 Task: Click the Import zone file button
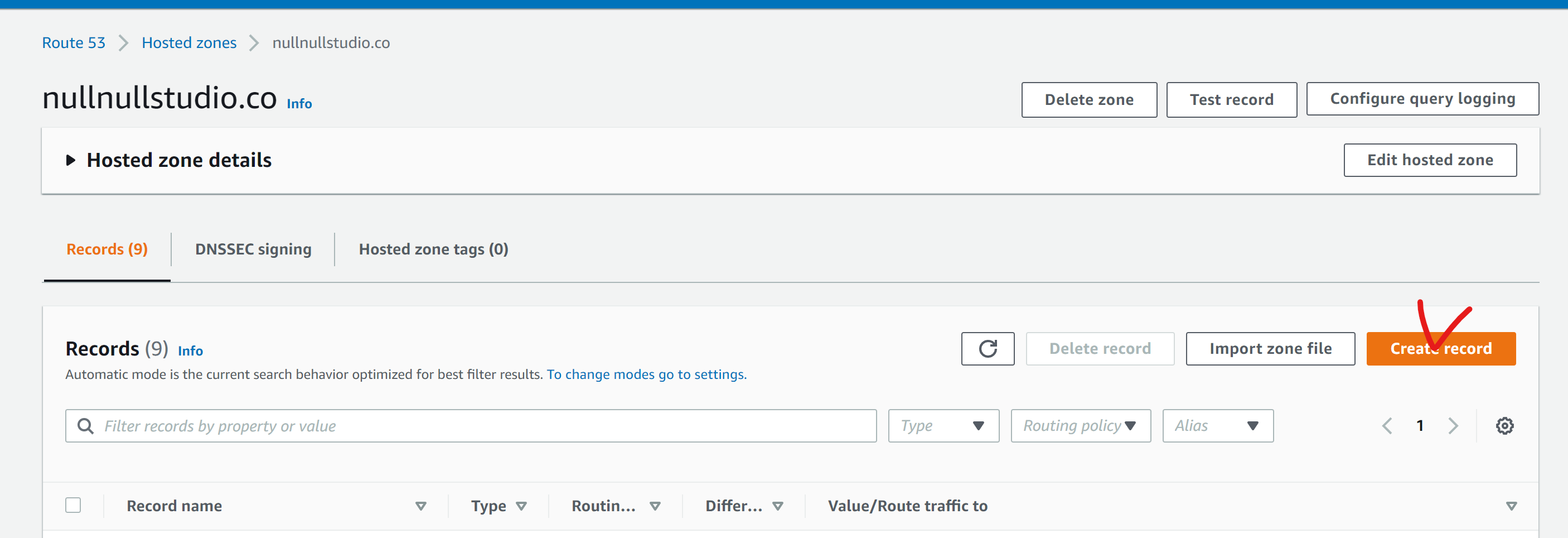(x=1270, y=348)
